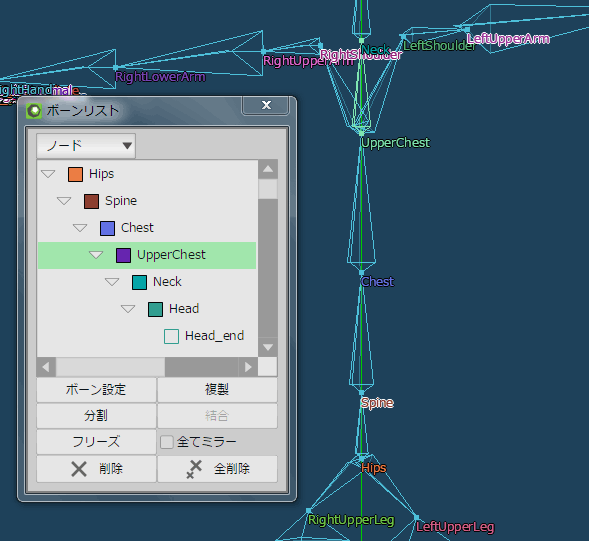The image size is (589, 541).
Task: Click the green Head bone color icon
Action: [156, 309]
